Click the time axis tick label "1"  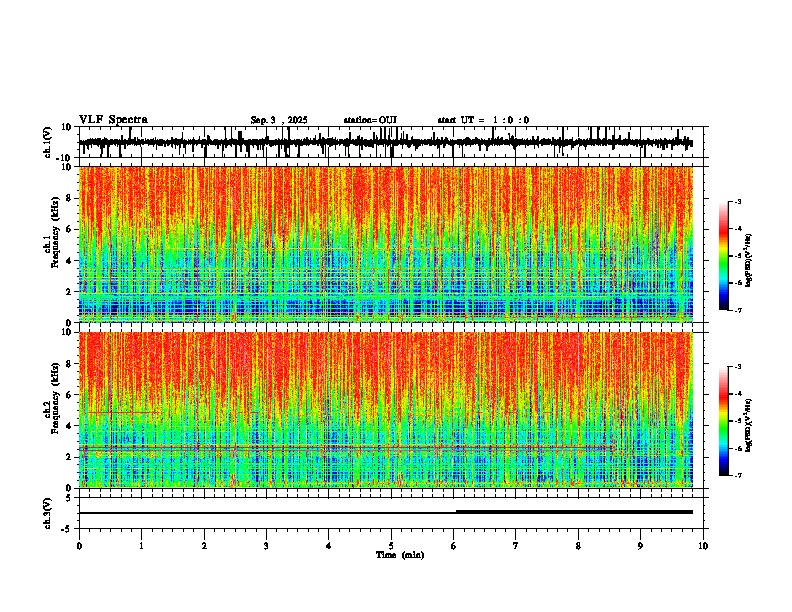[141, 545]
